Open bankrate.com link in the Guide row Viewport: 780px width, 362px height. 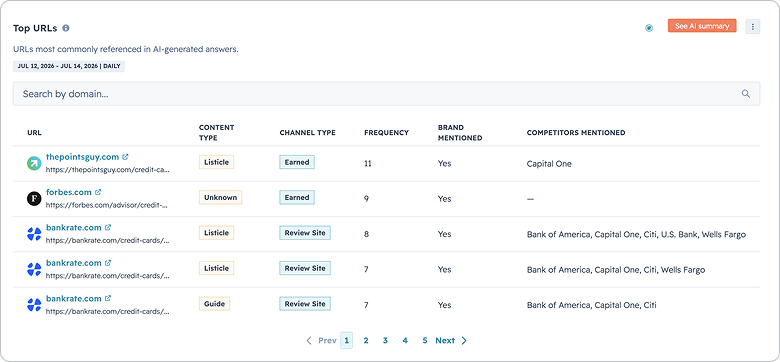74,298
